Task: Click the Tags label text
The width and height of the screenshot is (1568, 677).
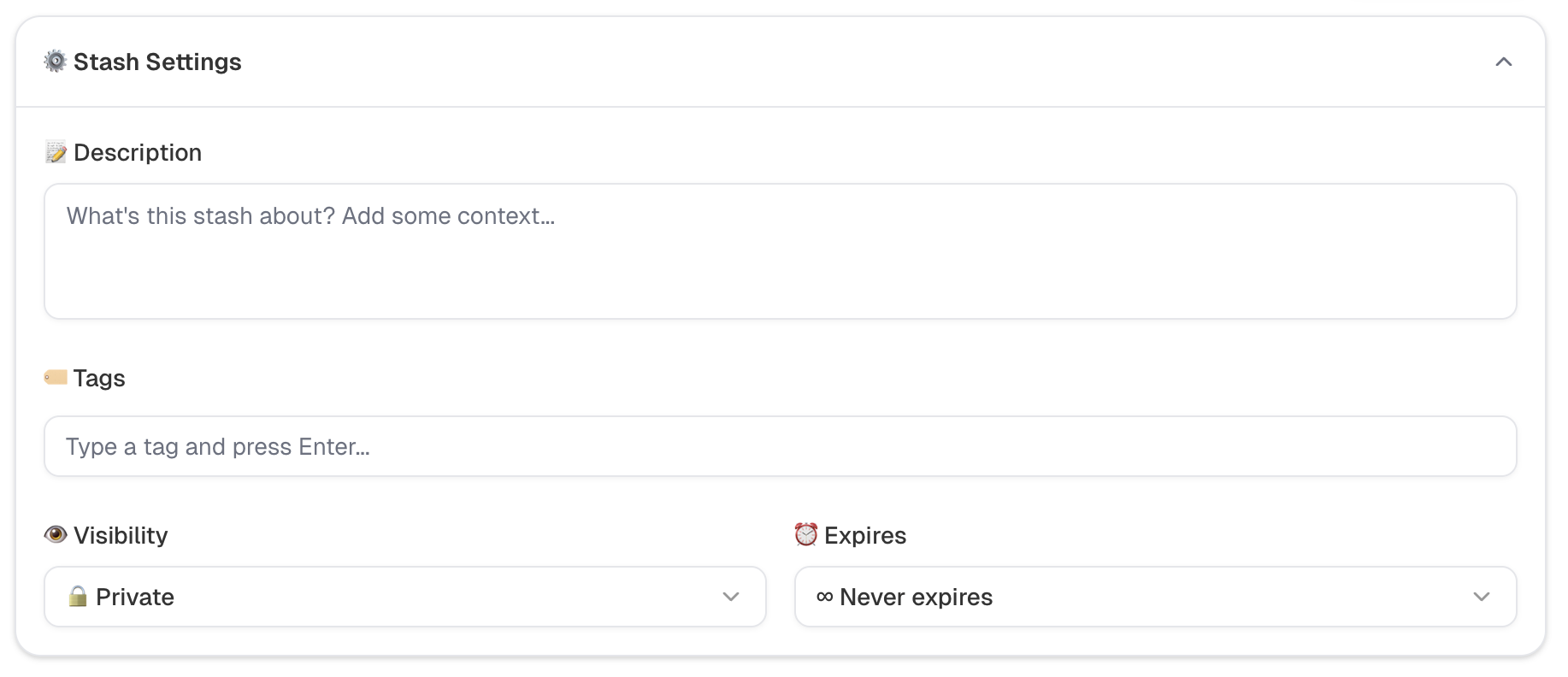Action: (x=99, y=378)
